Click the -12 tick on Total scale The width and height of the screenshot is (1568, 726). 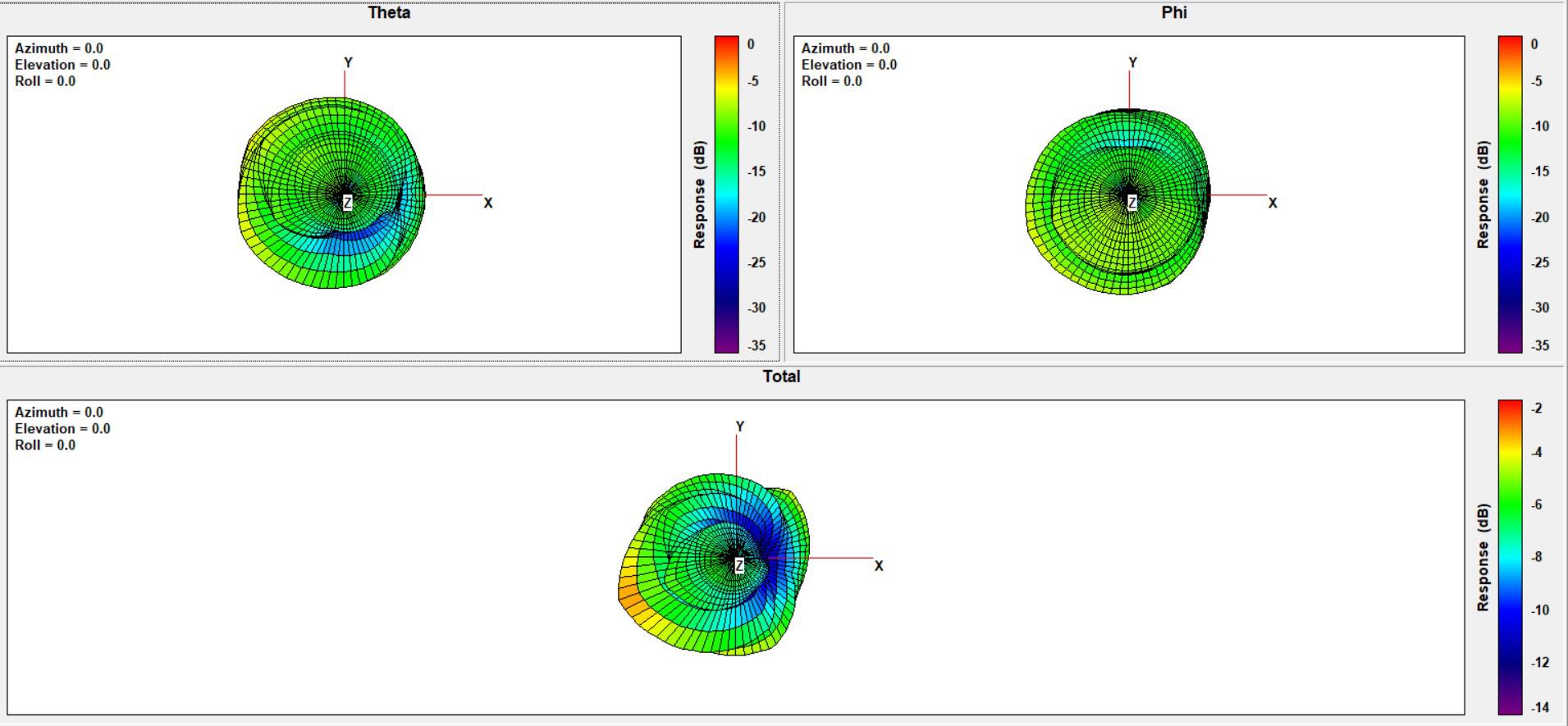[x=1540, y=663]
